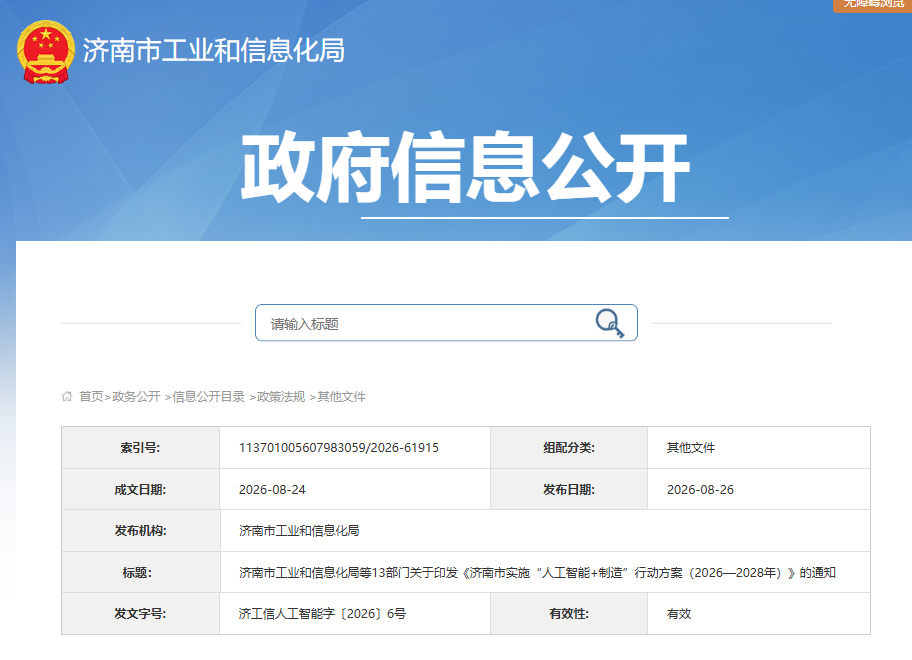
Task: Open the 信息公开目录 breadcrumb link
Action: [208, 397]
